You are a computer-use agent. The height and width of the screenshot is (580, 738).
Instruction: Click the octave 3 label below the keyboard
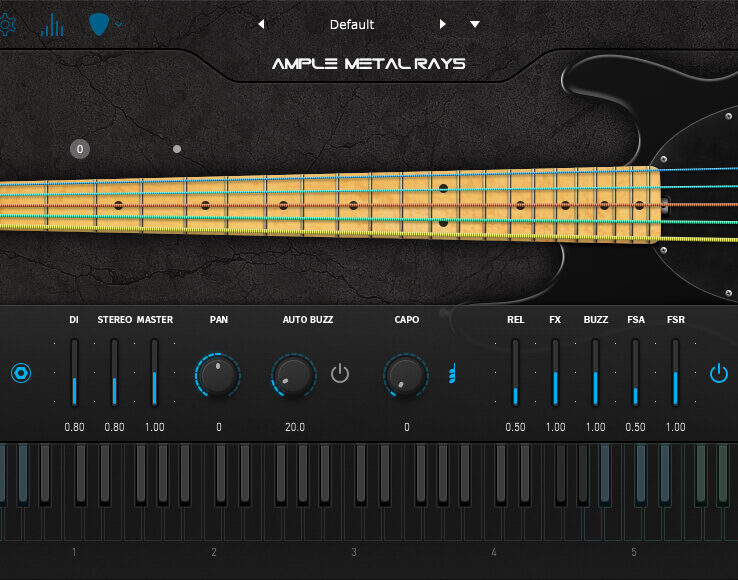coord(354,552)
